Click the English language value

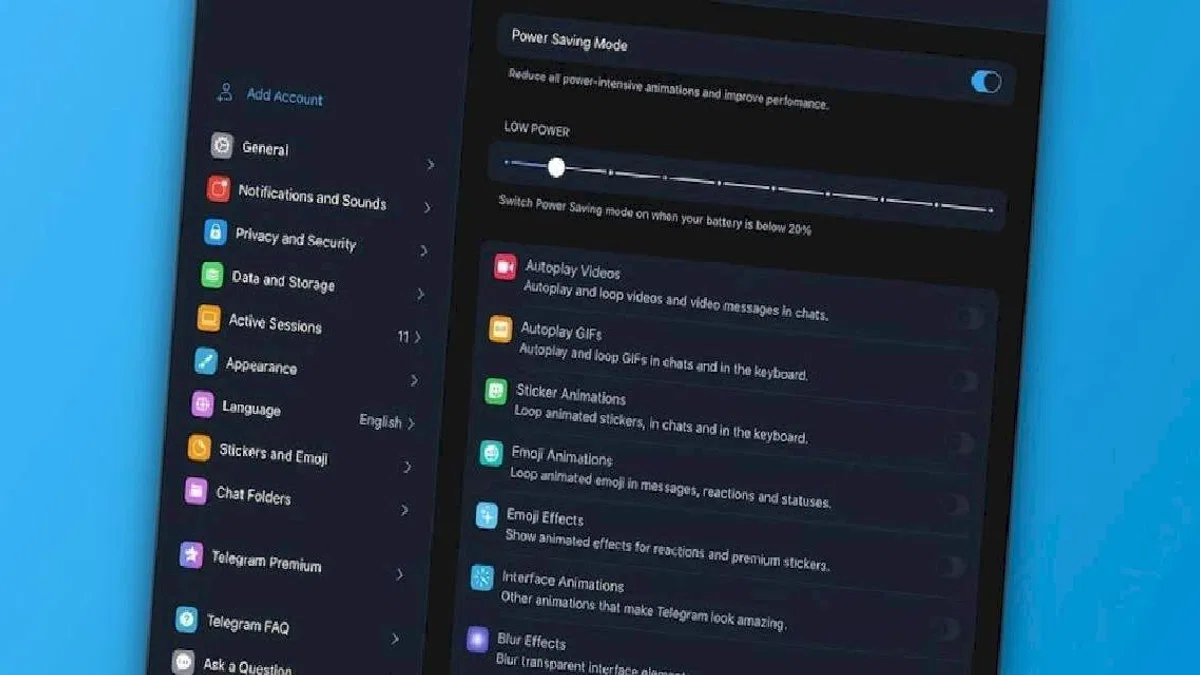click(x=380, y=421)
